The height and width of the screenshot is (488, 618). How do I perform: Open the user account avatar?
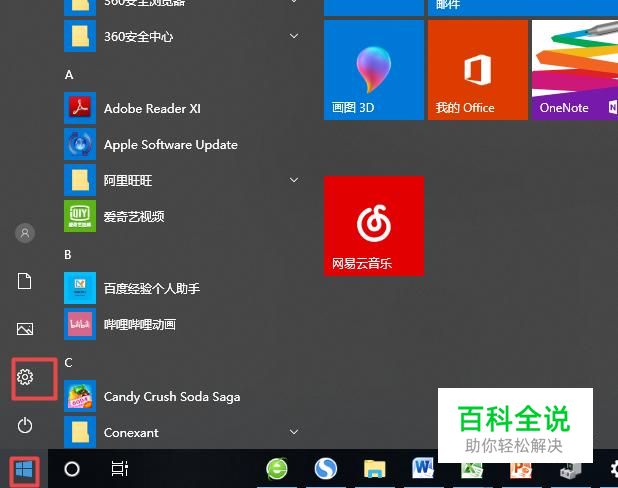[25, 233]
